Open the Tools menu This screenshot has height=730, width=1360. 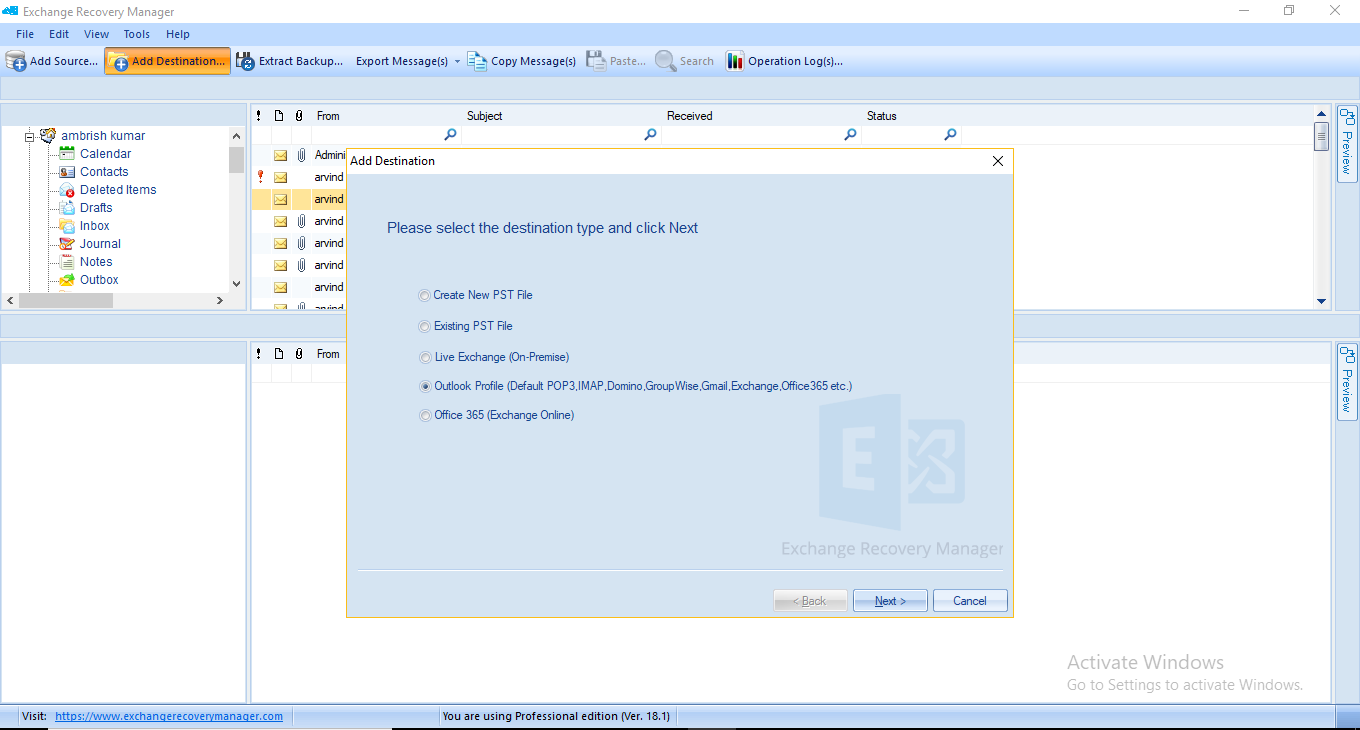coord(137,34)
